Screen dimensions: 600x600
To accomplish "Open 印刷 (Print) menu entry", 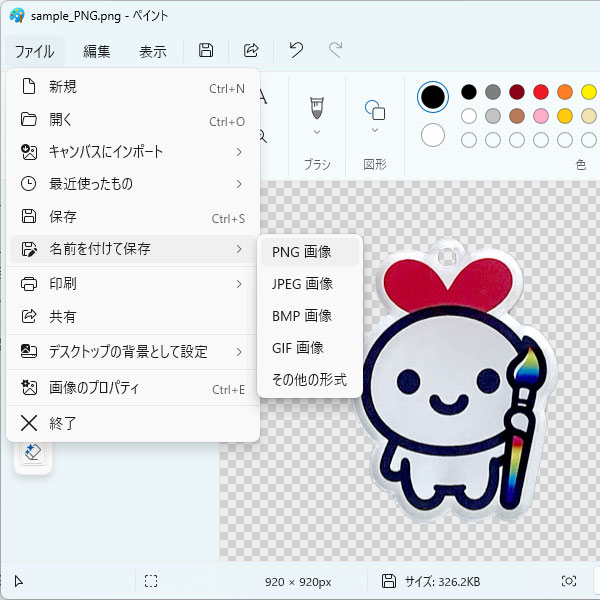I will (132, 284).
